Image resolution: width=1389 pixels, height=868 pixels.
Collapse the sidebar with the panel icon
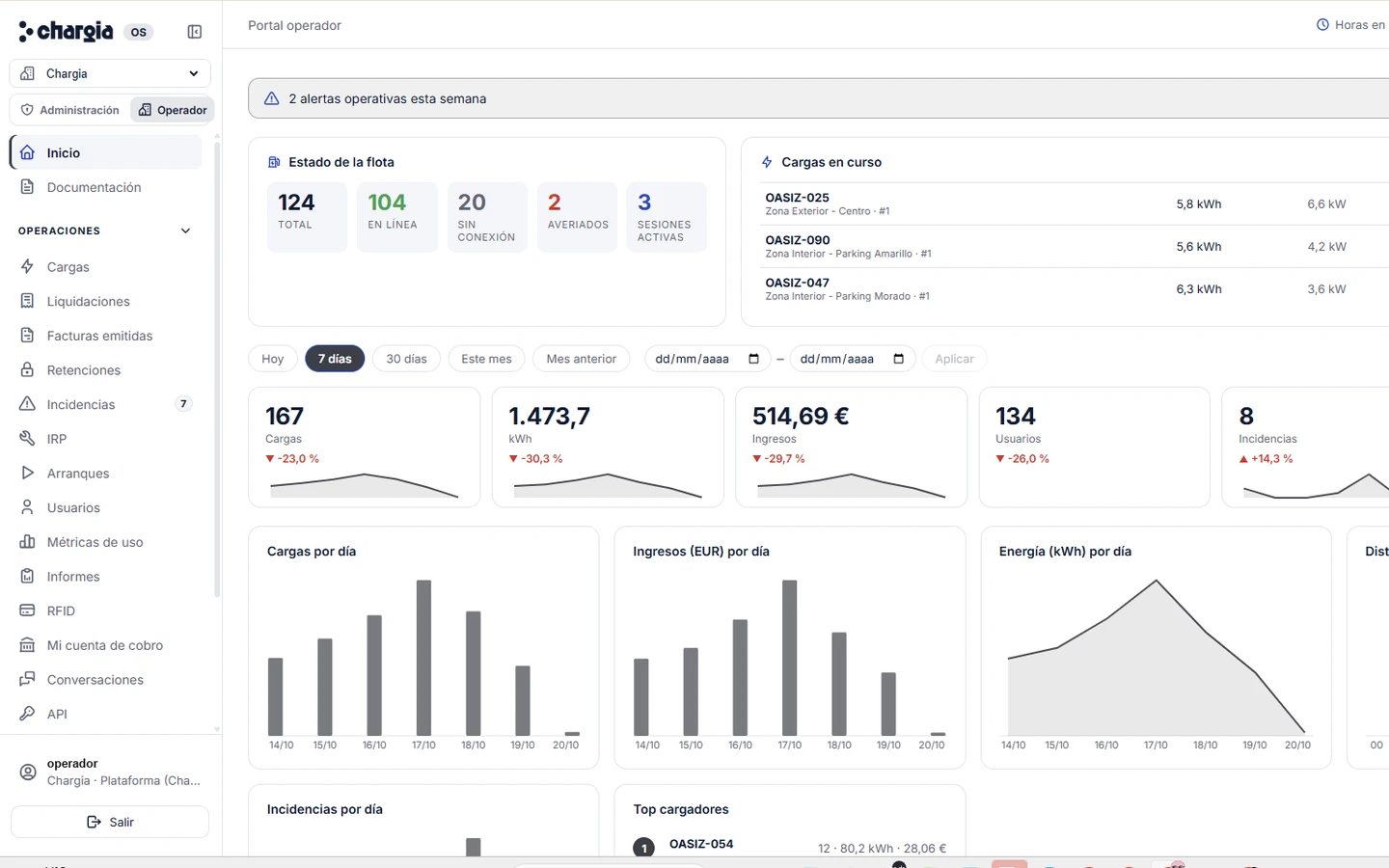194,32
